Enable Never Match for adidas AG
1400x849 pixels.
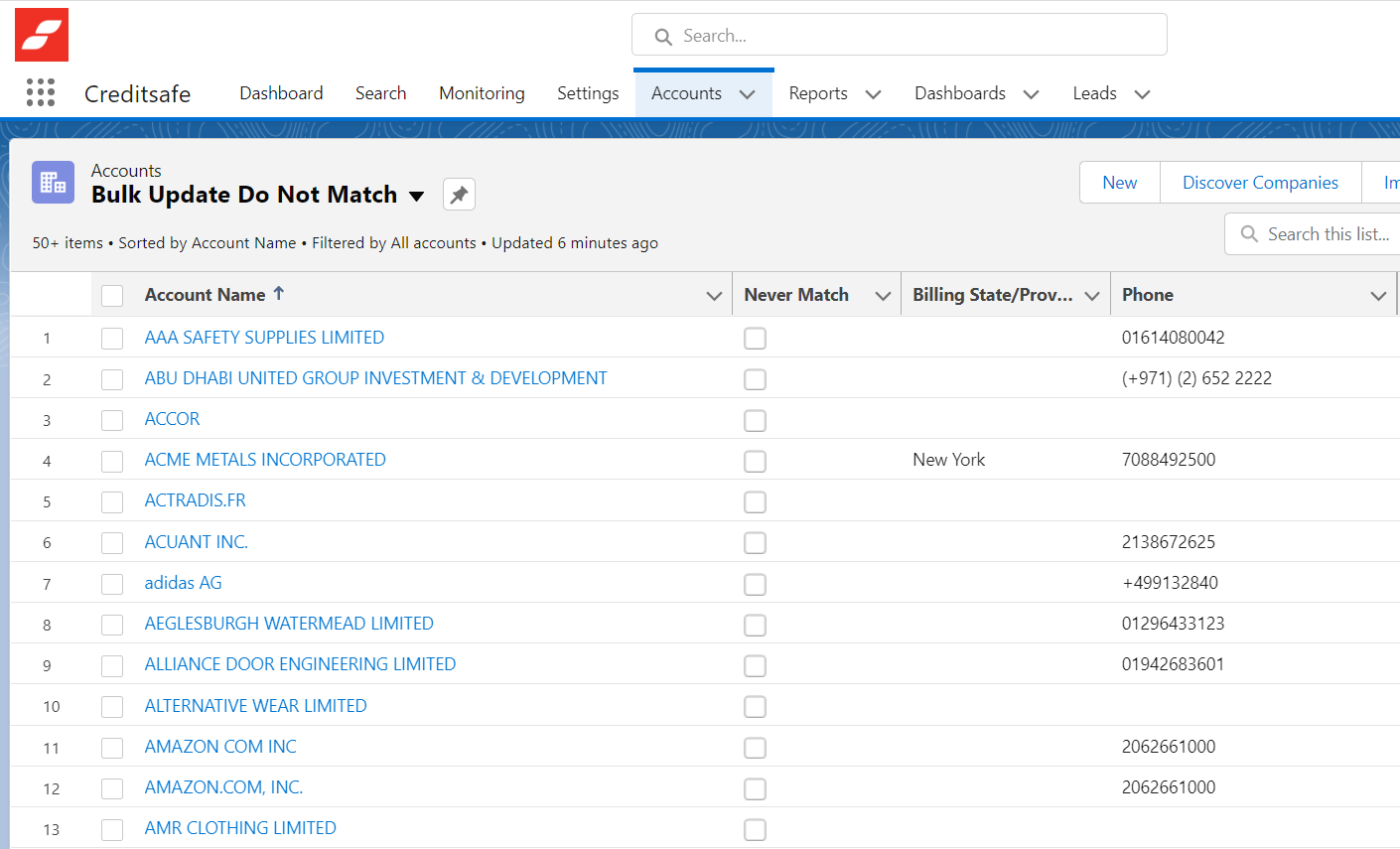(x=755, y=584)
